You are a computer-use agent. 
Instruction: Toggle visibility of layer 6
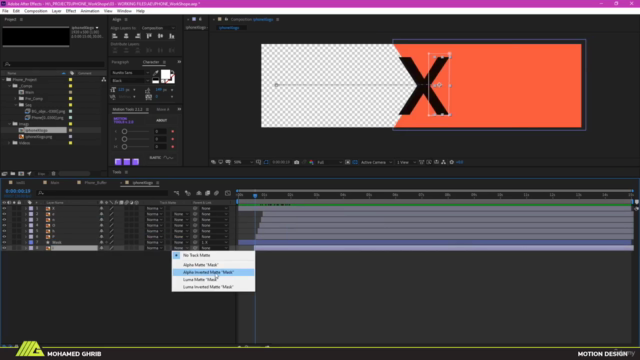[x=4, y=237]
